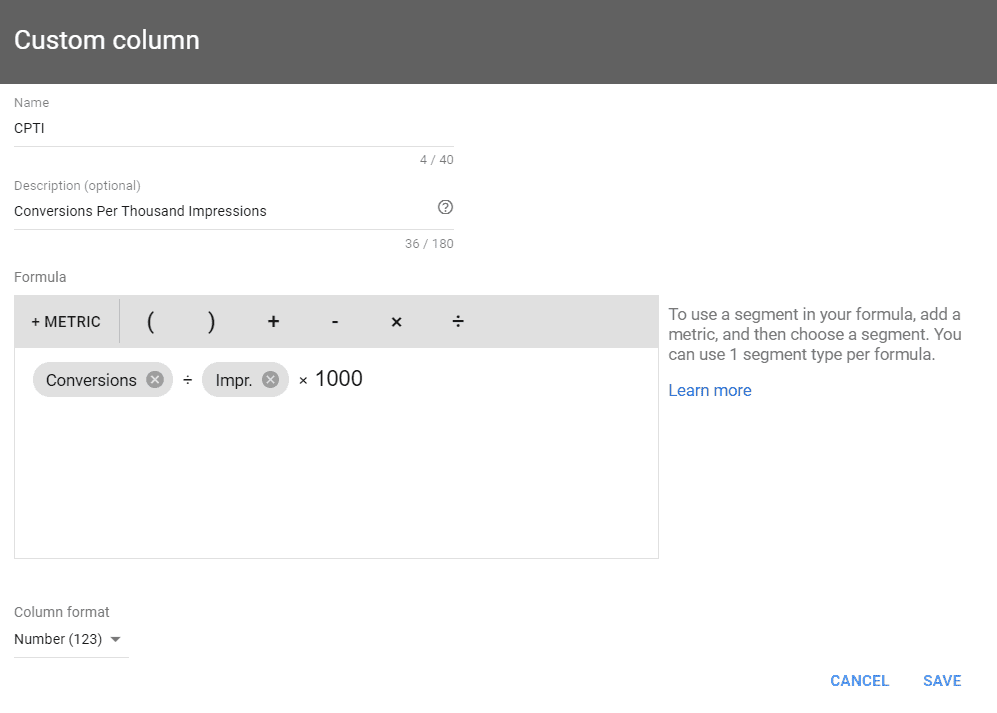Remove the Impr. metric chip
Screen dimensions: 997x713
pos(270,380)
